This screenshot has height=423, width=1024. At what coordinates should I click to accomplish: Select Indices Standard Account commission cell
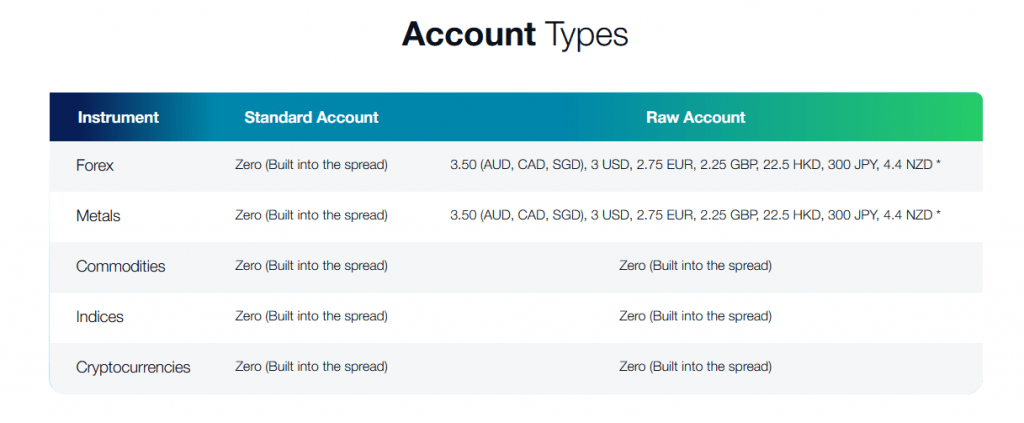coord(311,316)
